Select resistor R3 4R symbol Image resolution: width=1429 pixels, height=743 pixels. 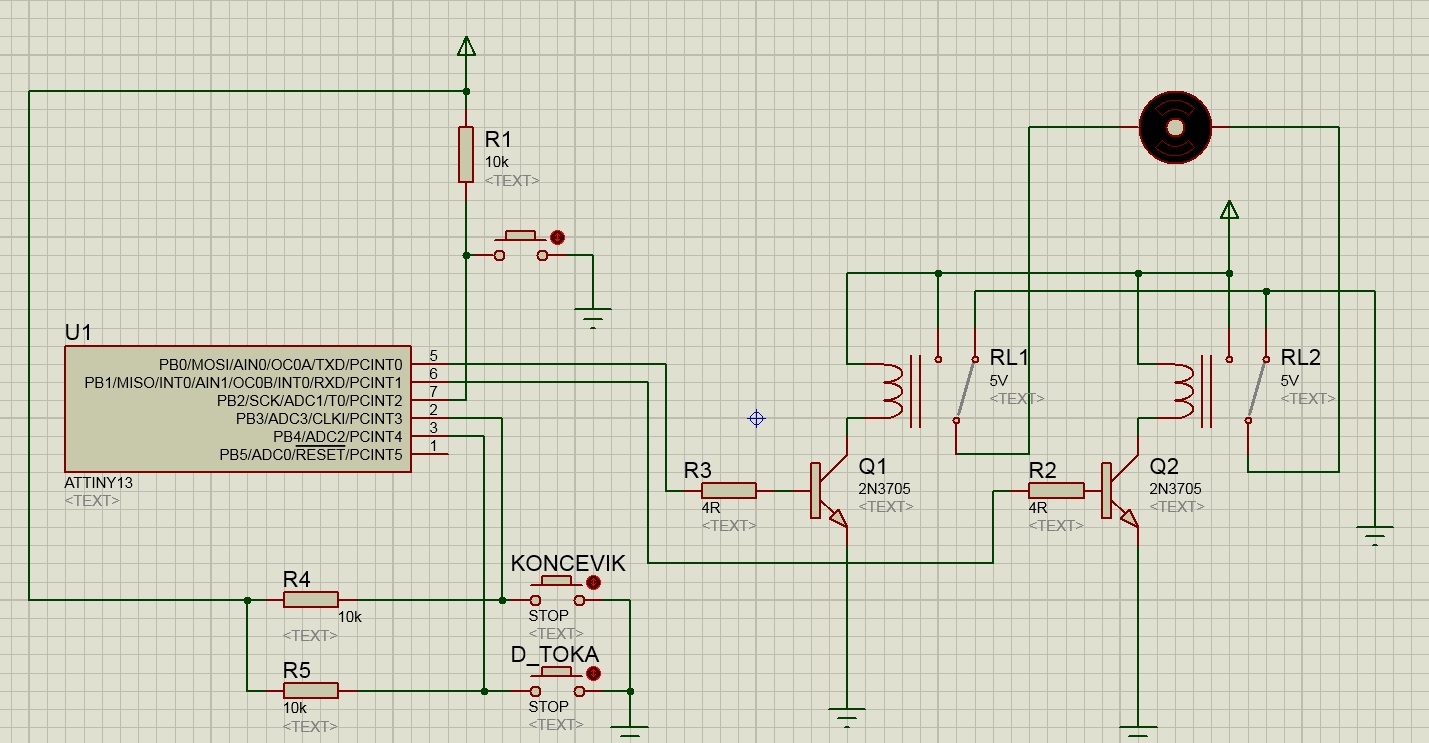pos(729,490)
